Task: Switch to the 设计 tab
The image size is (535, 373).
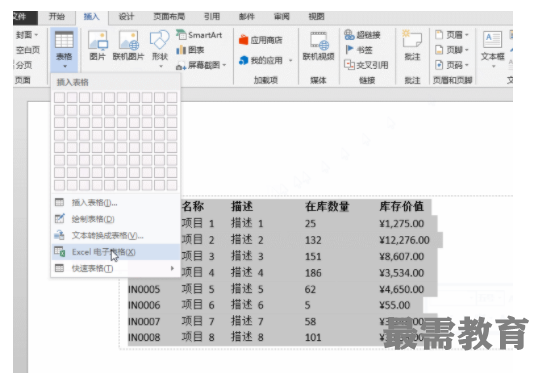Action: [x=126, y=16]
